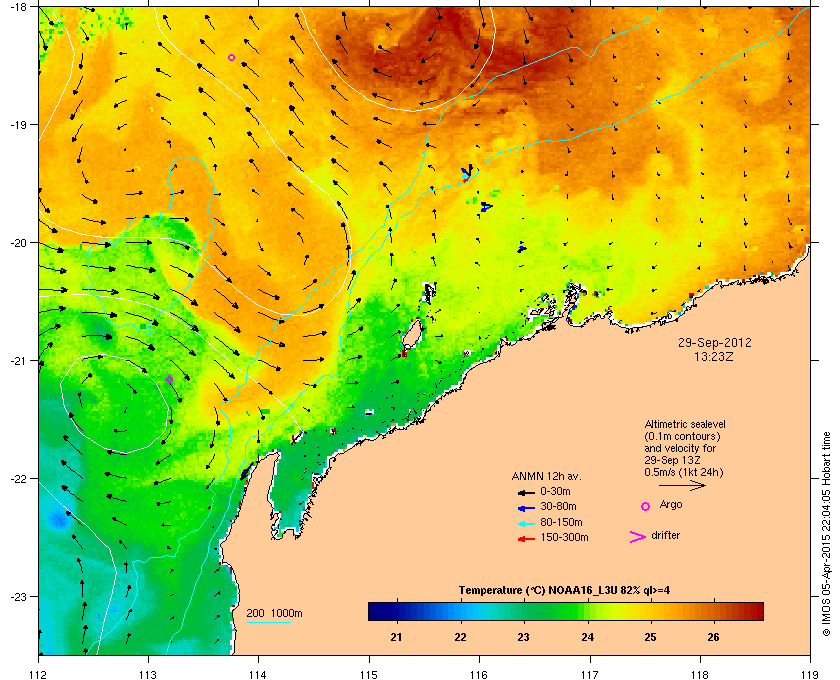Click the red 150-300m arrow legend symbol
The width and height of the screenshot is (840, 680).
point(527,539)
